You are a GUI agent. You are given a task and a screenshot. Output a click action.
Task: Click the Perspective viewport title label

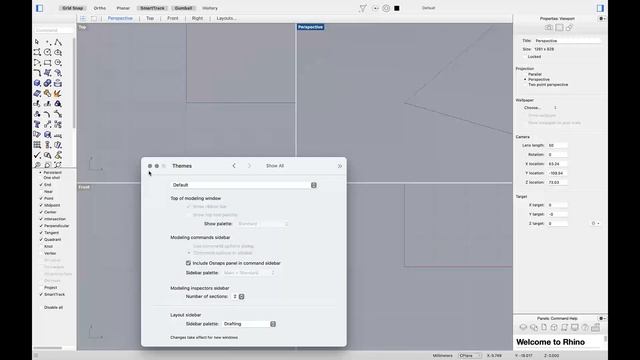click(x=310, y=27)
